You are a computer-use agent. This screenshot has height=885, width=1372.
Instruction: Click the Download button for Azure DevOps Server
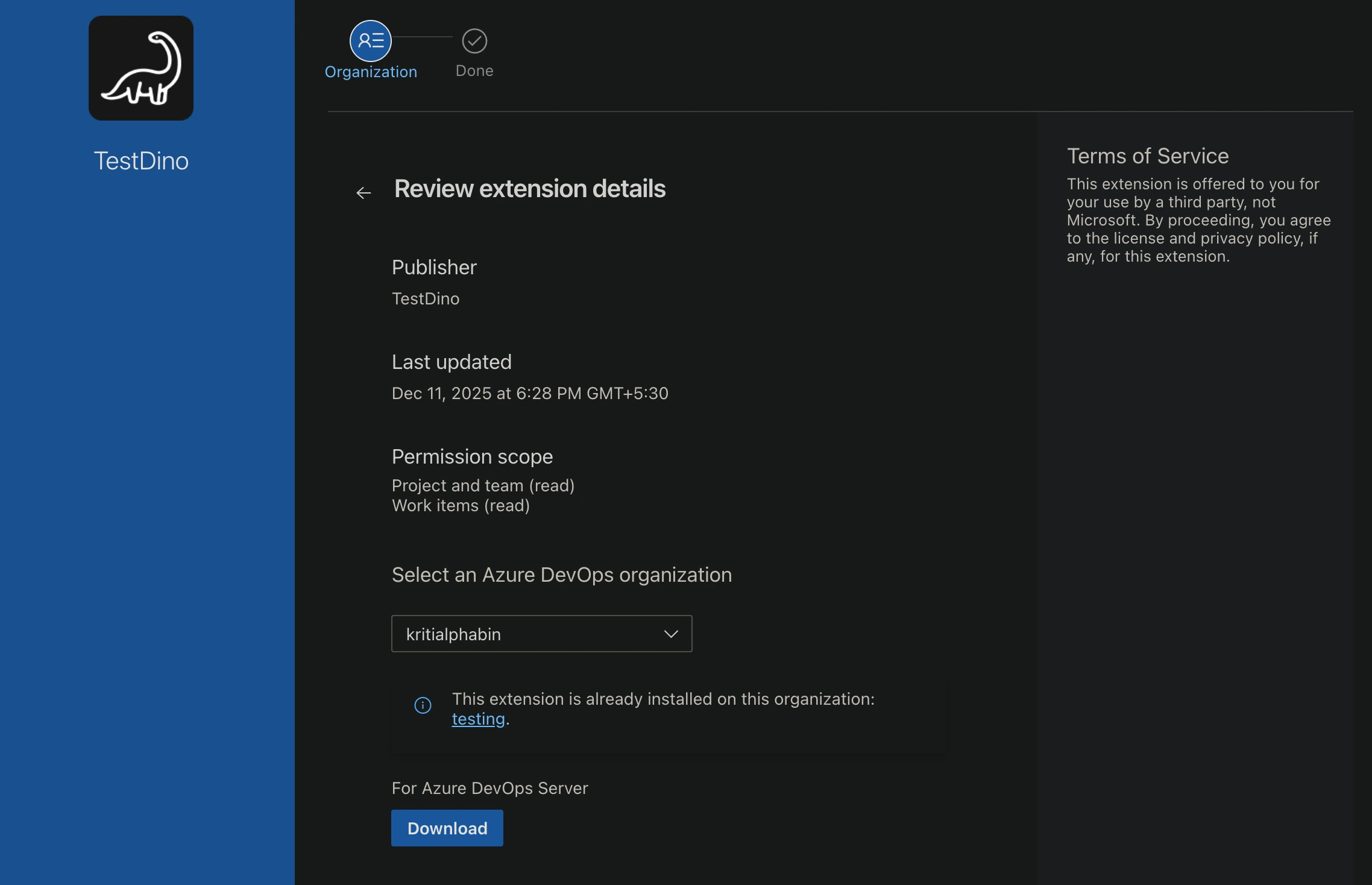(446, 828)
